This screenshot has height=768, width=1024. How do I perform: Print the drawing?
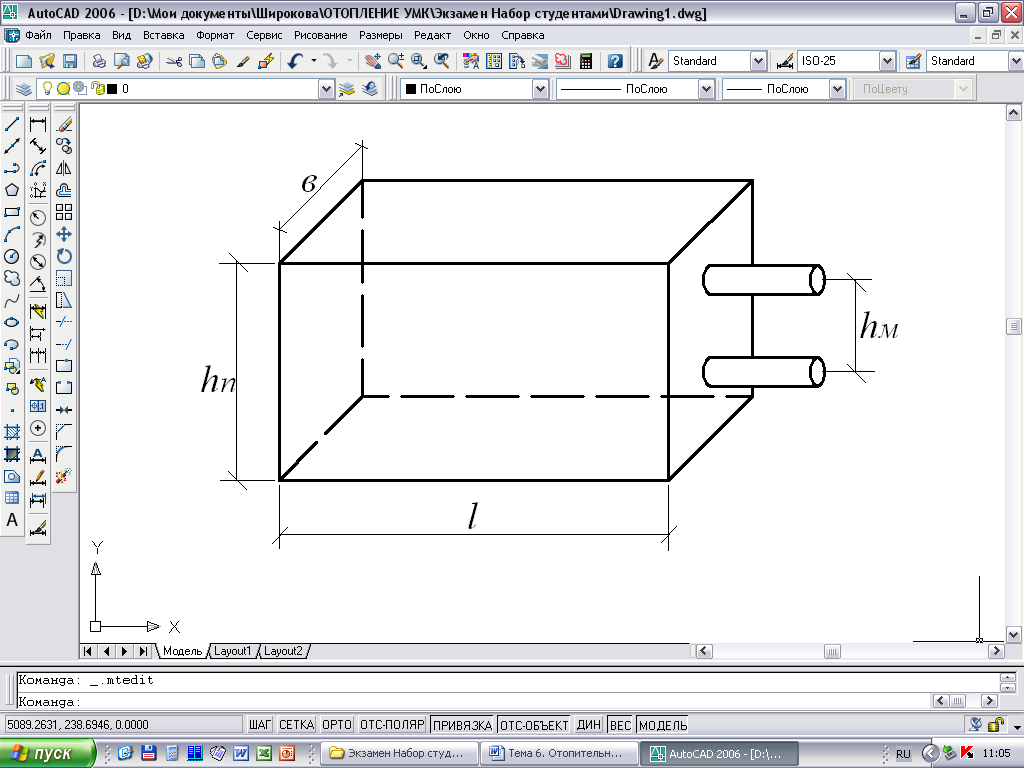coord(99,61)
